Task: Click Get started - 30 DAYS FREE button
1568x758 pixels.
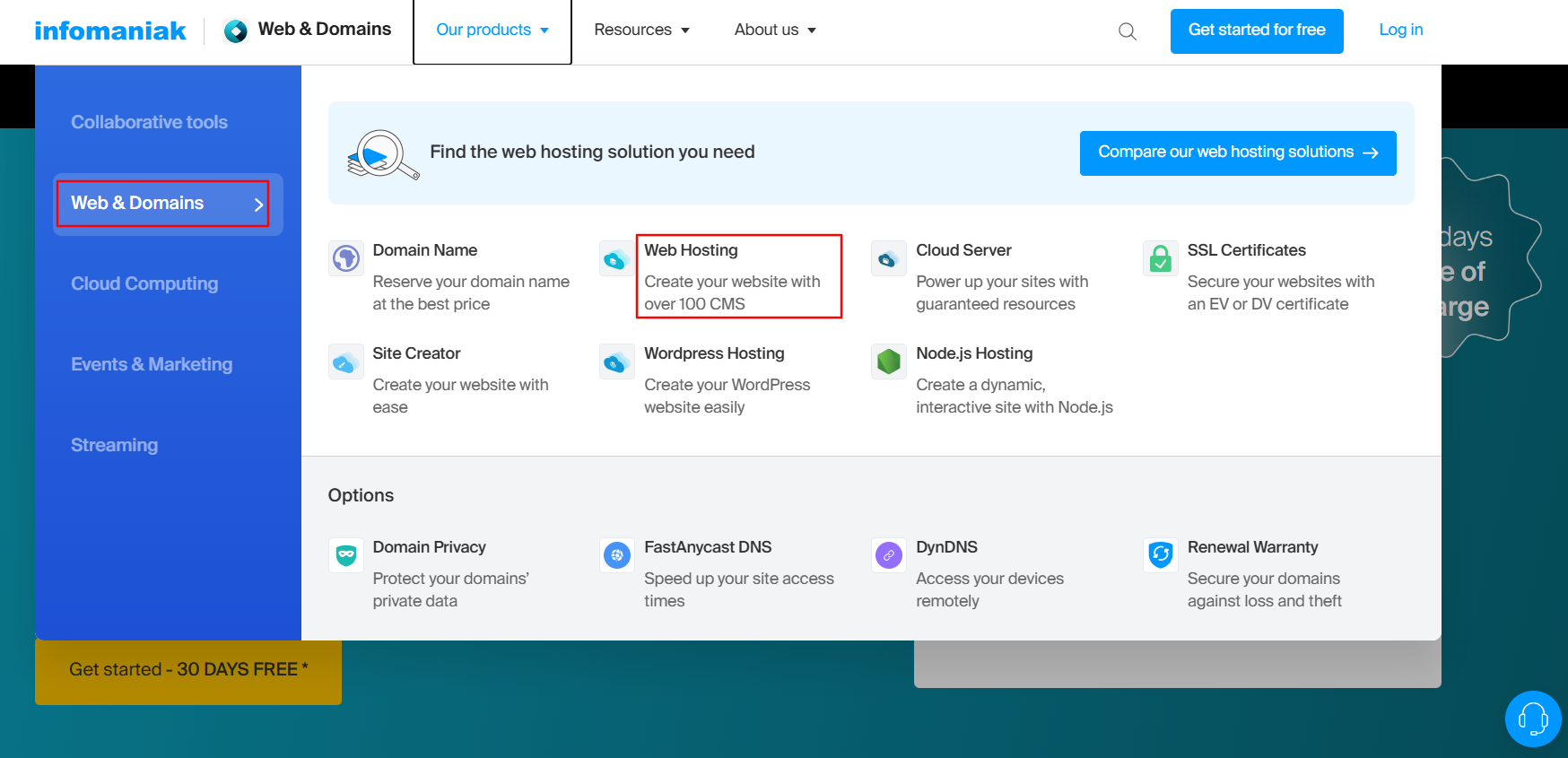Action: pyautogui.click(x=188, y=670)
